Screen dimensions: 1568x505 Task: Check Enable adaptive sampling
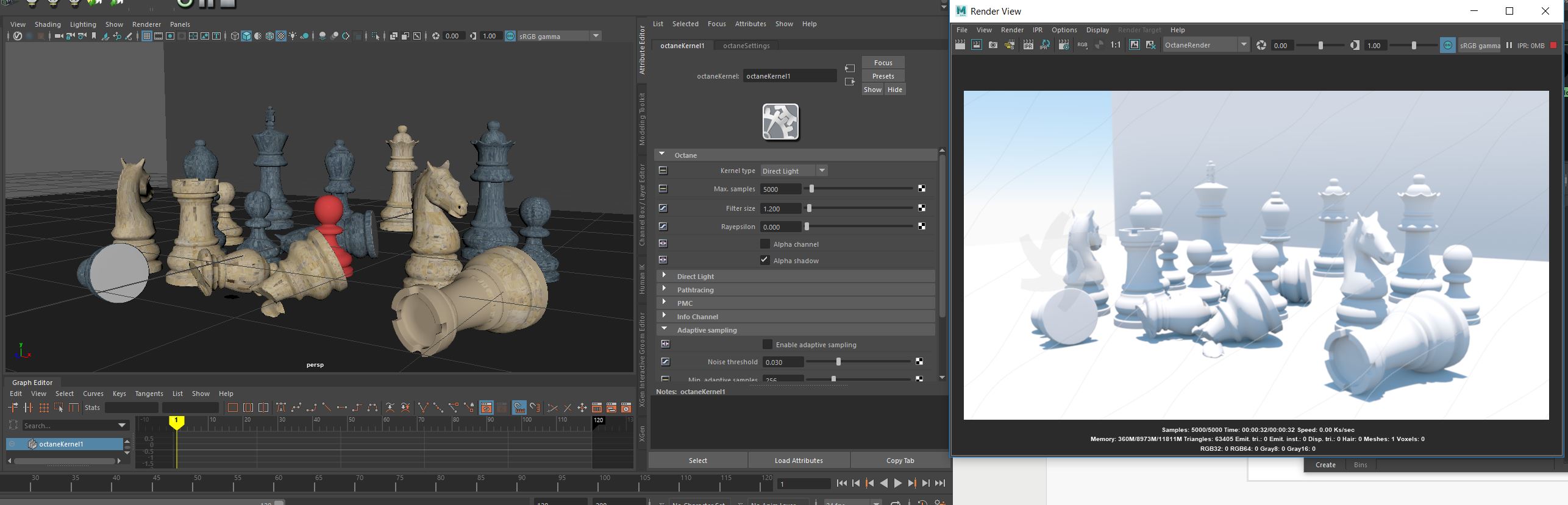(768, 345)
